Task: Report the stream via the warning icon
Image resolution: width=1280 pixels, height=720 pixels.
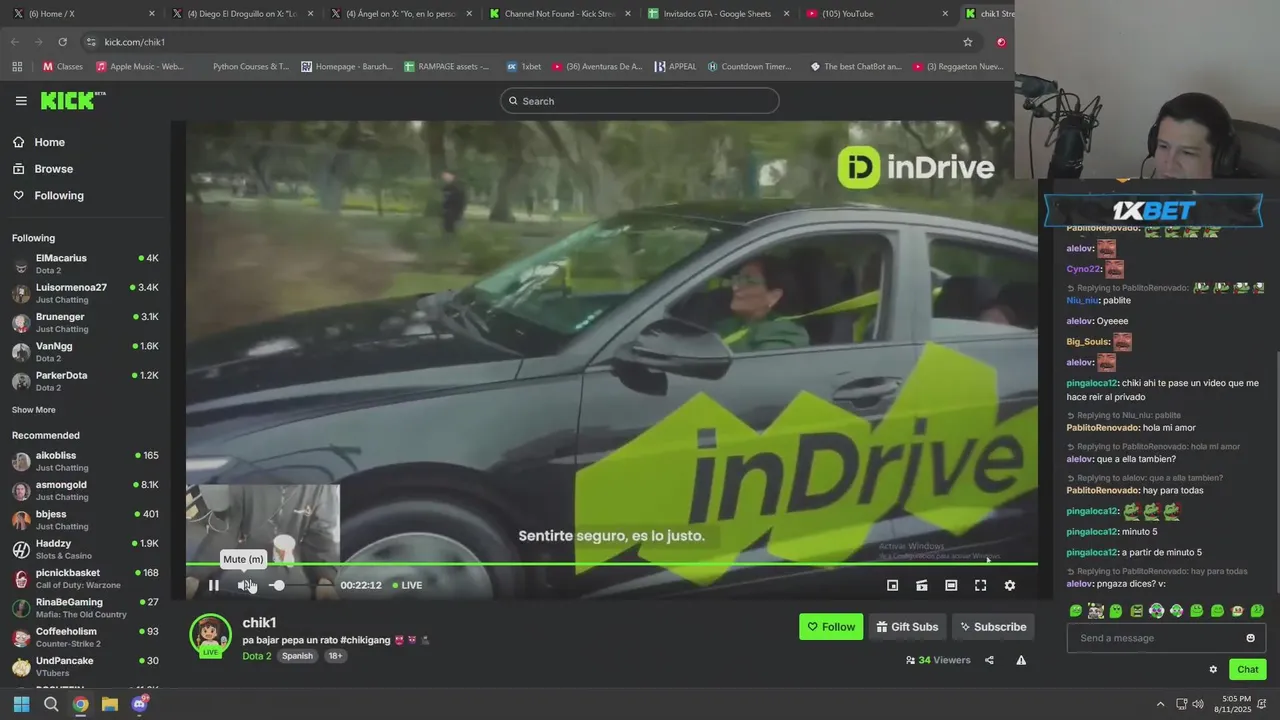Action: click(1021, 660)
